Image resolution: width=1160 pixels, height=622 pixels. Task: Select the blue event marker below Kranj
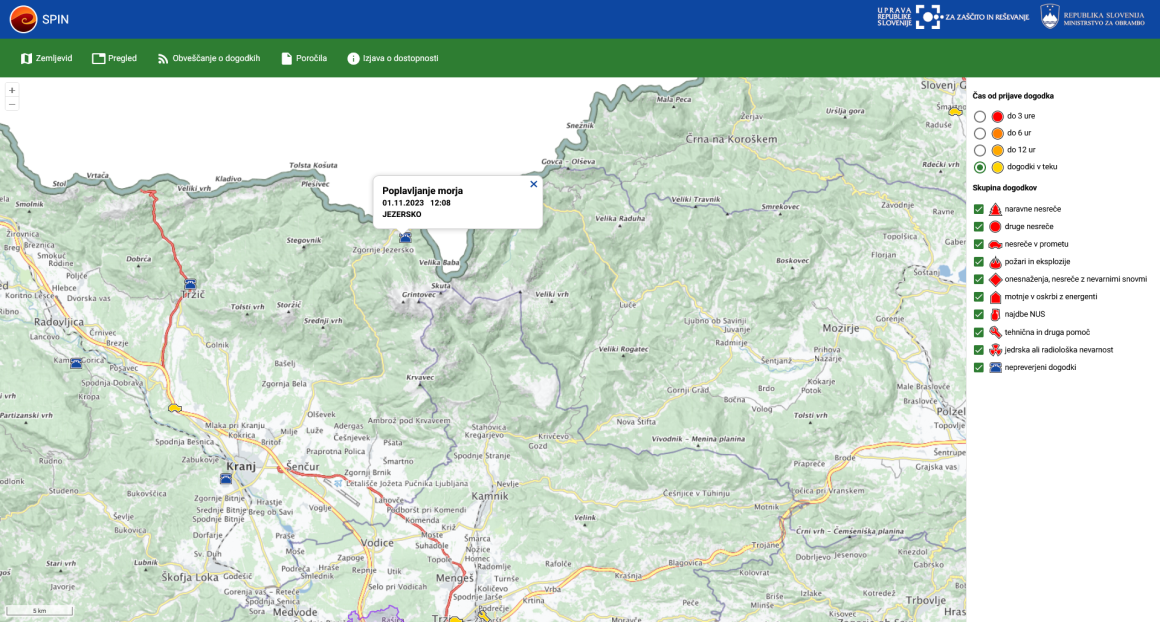coord(226,479)
